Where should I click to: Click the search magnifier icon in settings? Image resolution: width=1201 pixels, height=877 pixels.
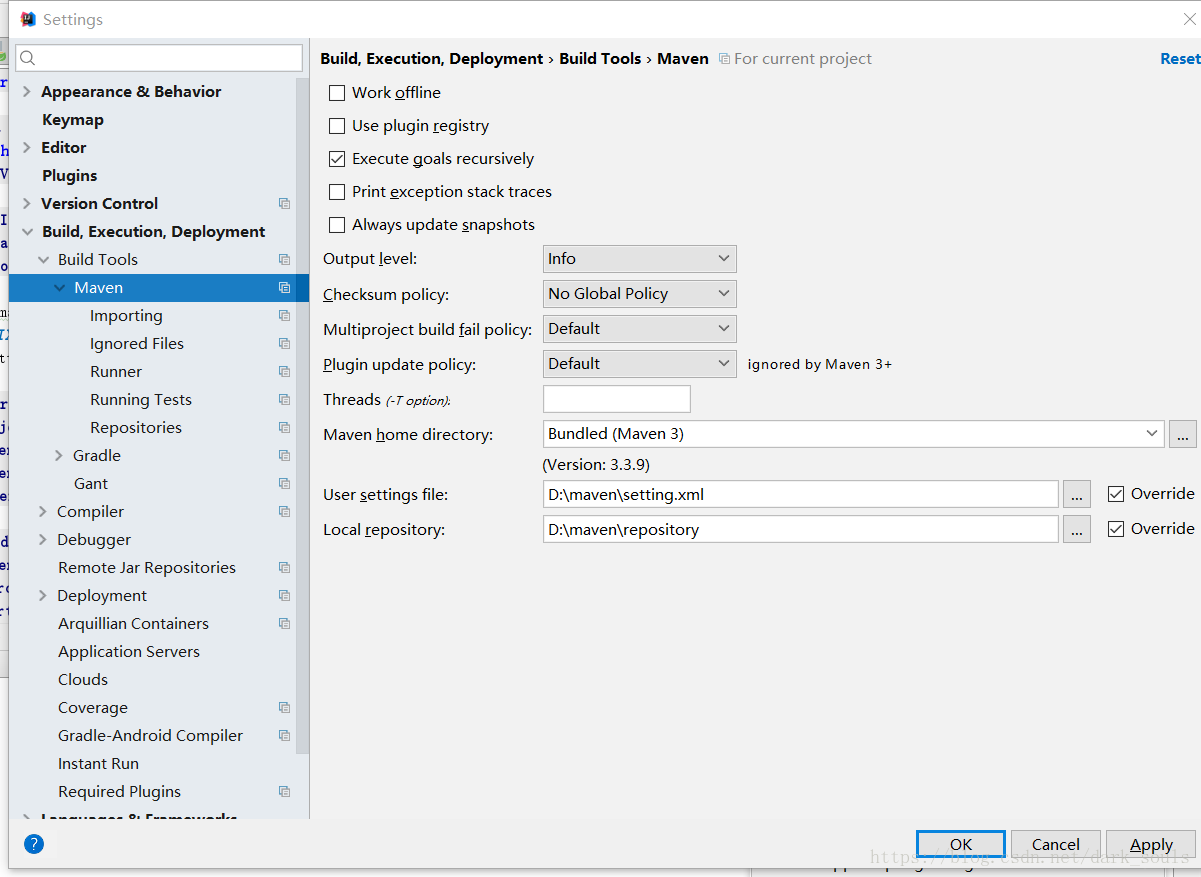pos(28,58)
